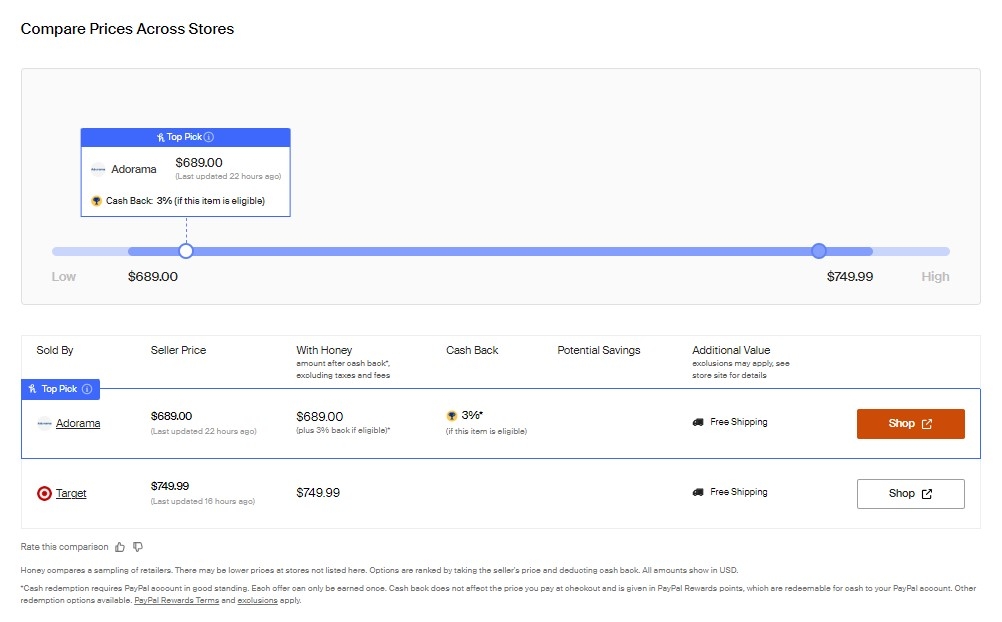Click the Additional Value column header
This screenshot has height=622, width=1002.
tap(731, 350)
